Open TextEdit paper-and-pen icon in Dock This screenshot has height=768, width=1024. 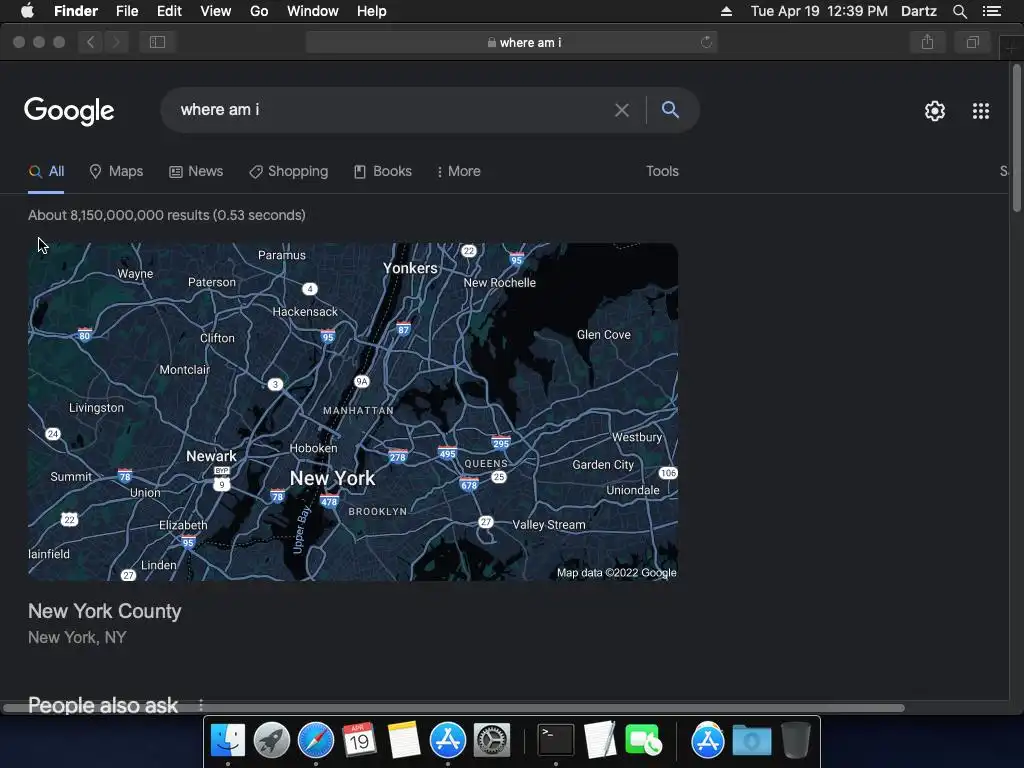[x=600, y=741]
